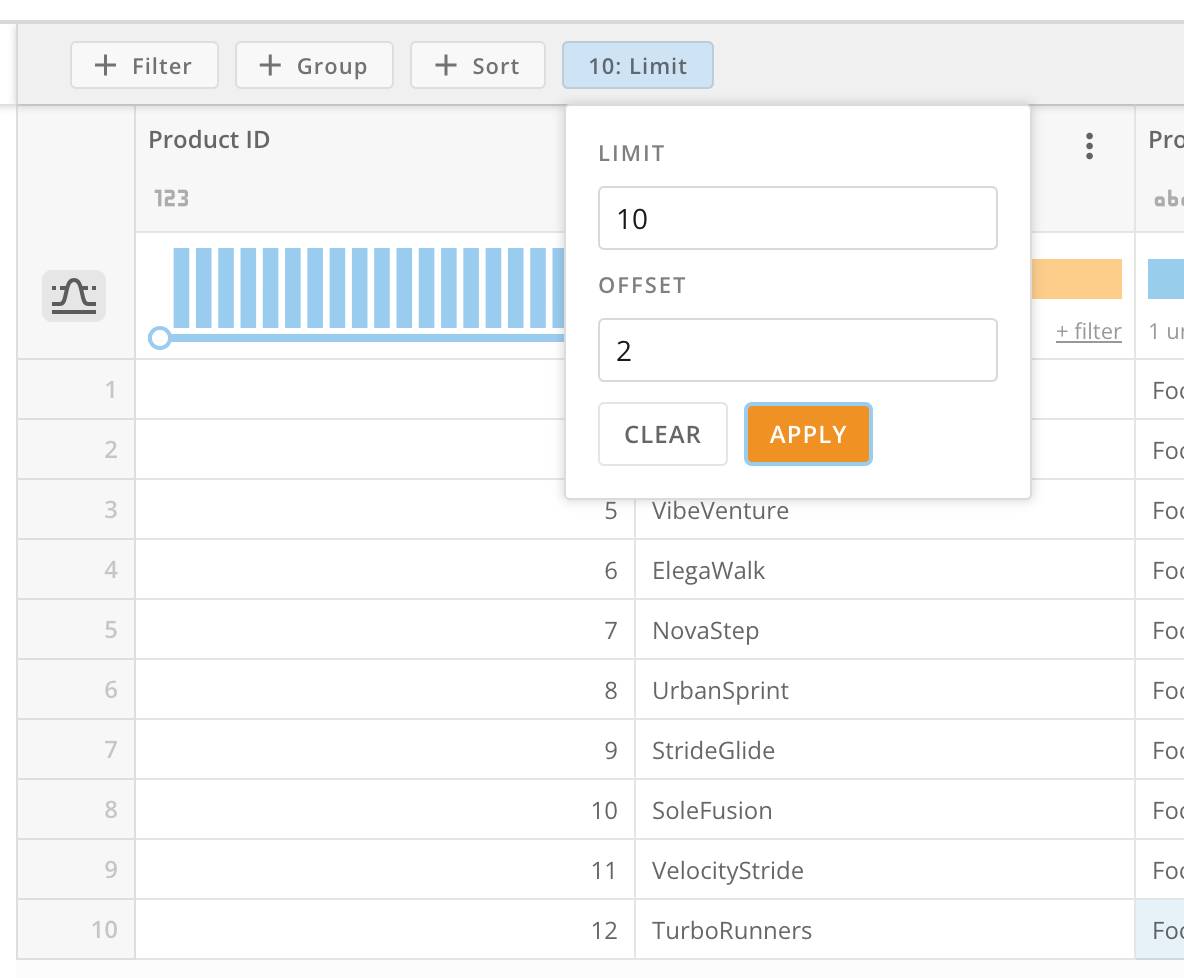Viewport: 1184px width, 978px height.
Task: Apply the limit and offset settings
Action: point(808,434)
